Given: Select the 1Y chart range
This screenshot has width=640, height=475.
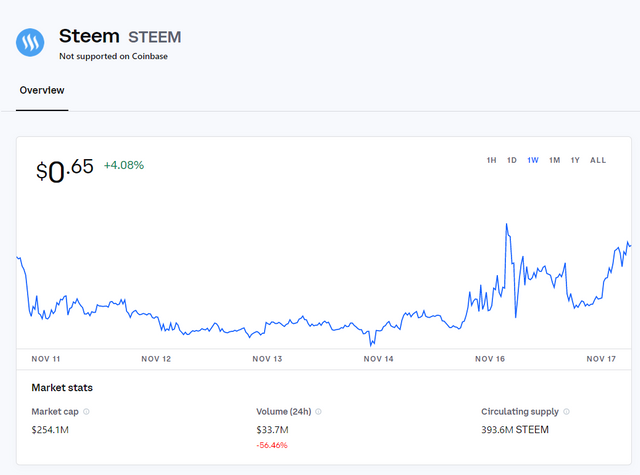Looking at the screenshot, I should [575, 160].
